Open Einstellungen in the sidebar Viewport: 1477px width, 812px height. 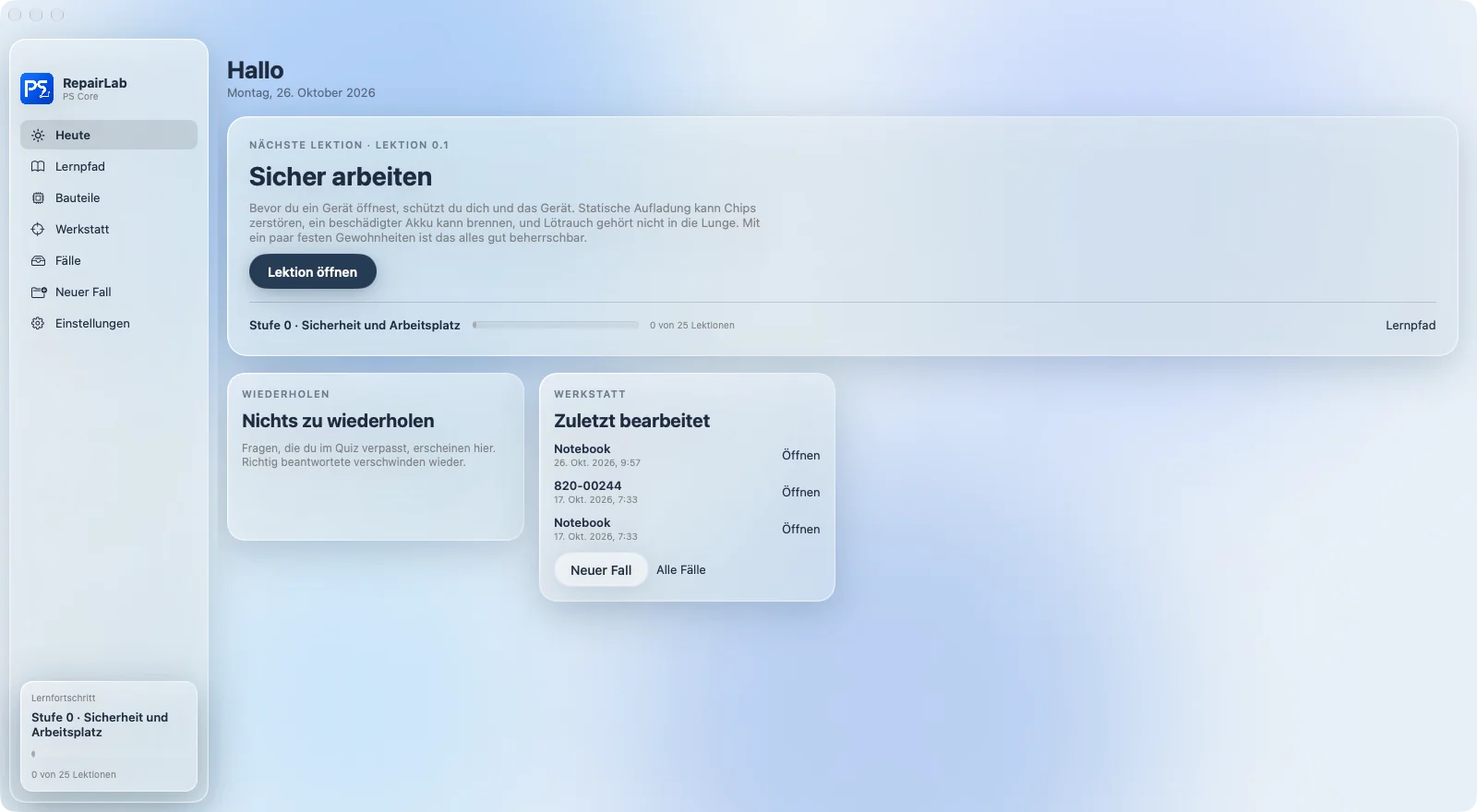109,323
